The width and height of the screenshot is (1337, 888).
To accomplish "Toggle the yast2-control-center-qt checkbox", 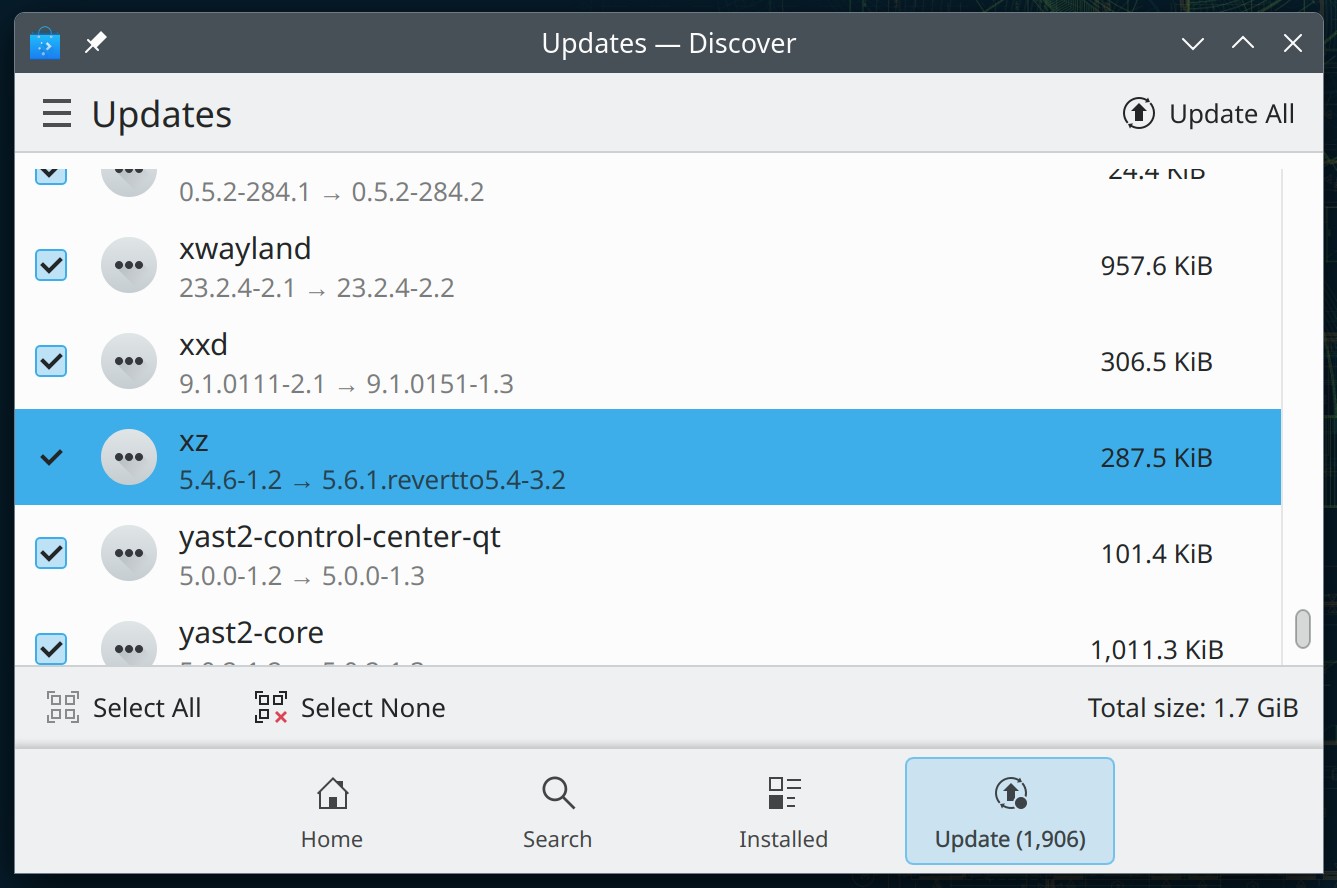I will click(x=51, y=553).
